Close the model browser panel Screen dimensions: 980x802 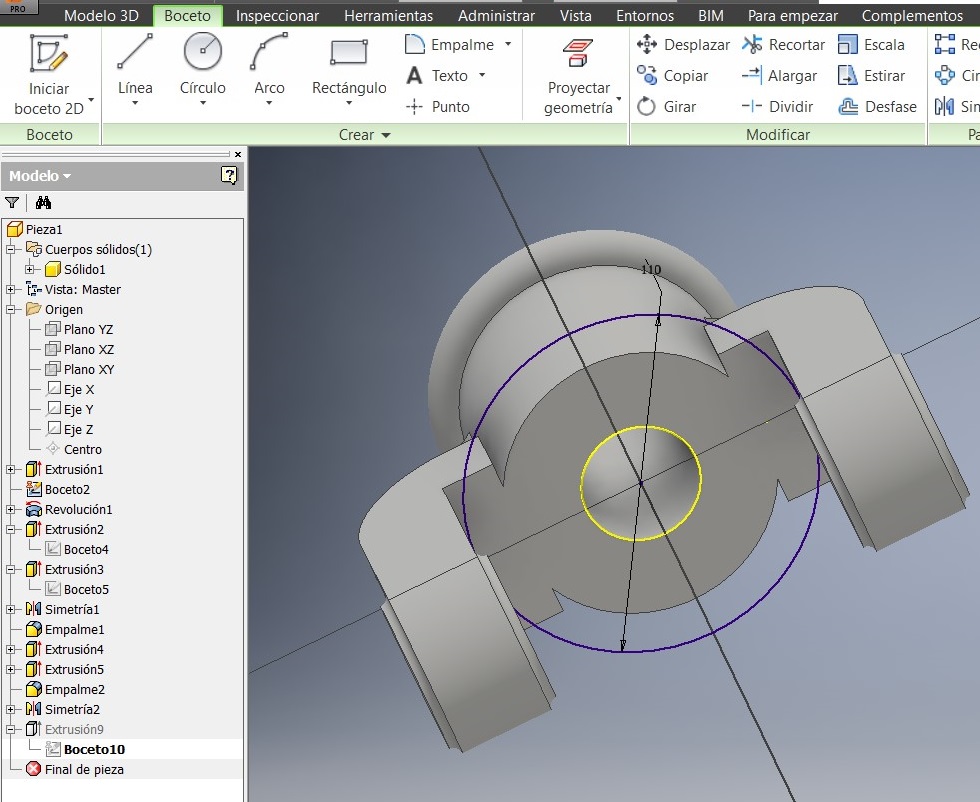pyautogui.click(x=238, y=154)
